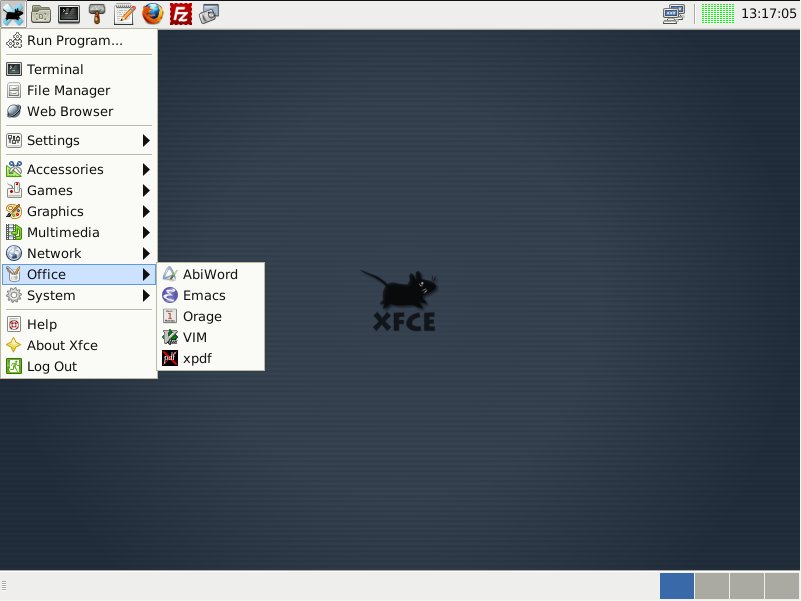This screenshot has height=601, width=802.
Task: Click the network computers icon in panel
Action: pos(674,14)
